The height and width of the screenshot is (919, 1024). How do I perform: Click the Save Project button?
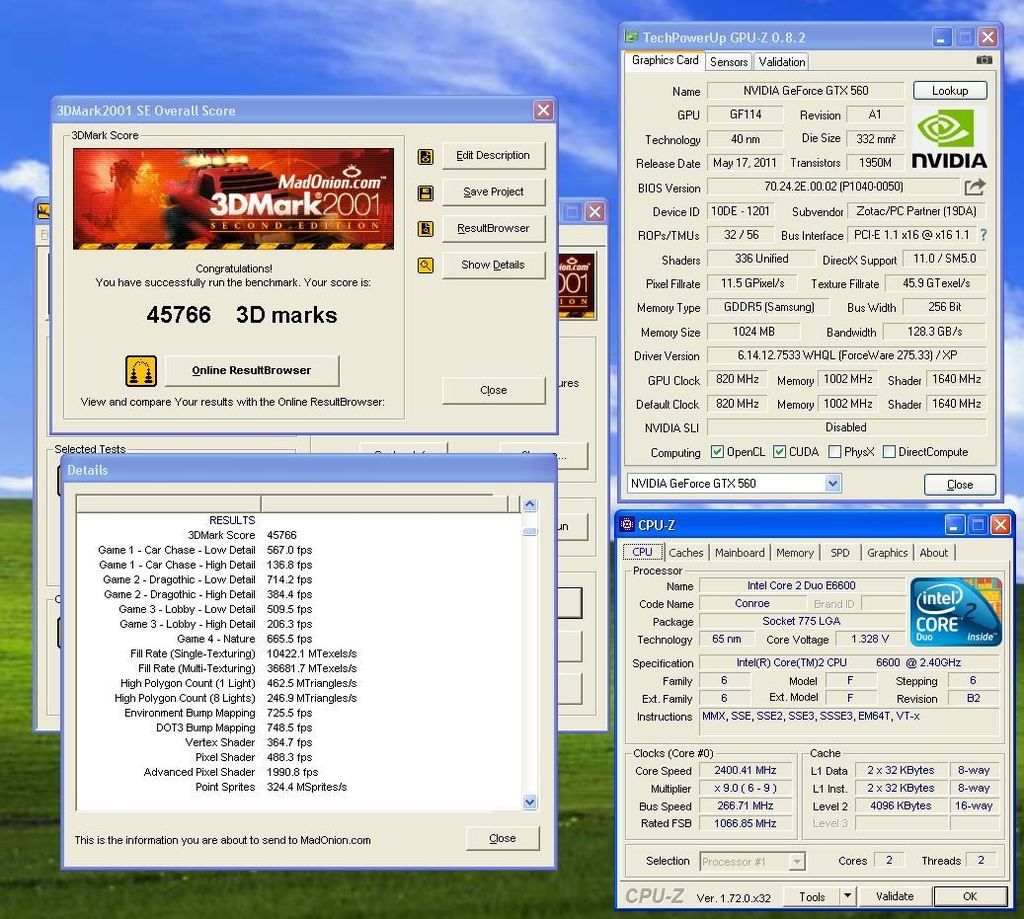(x=493, y=192)
